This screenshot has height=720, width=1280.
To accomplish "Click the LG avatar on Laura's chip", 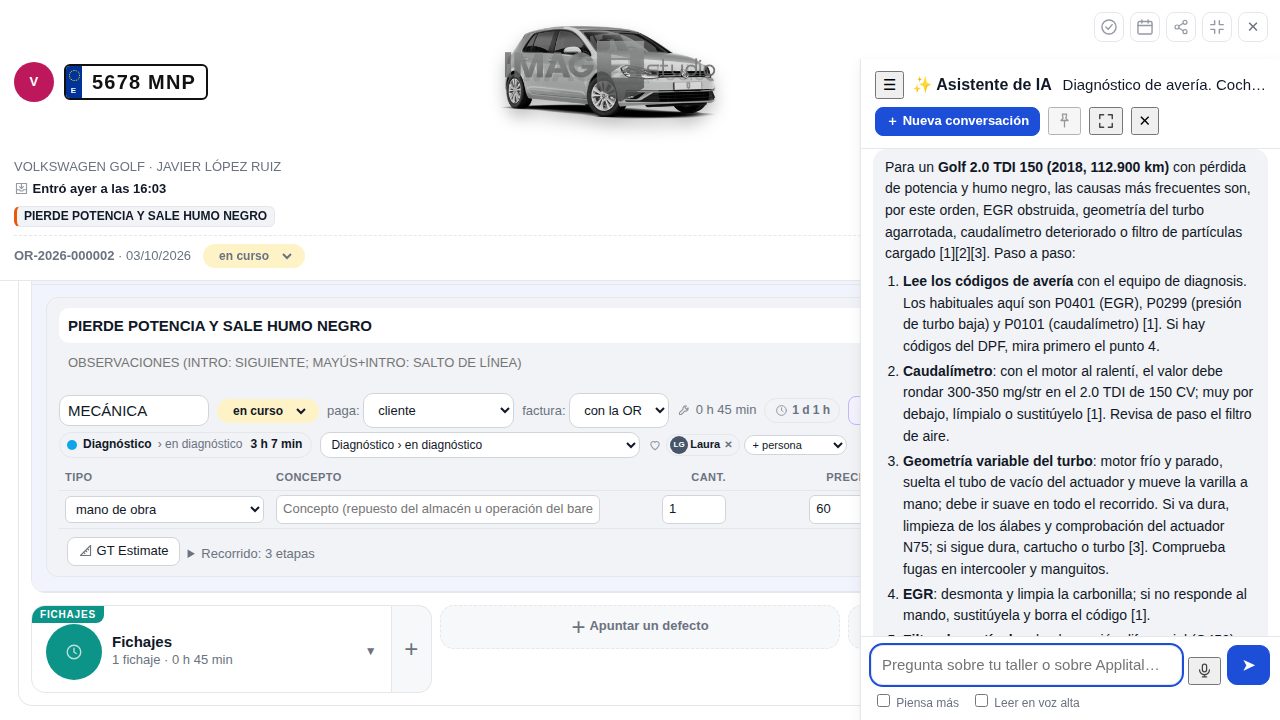I will 679,445.
